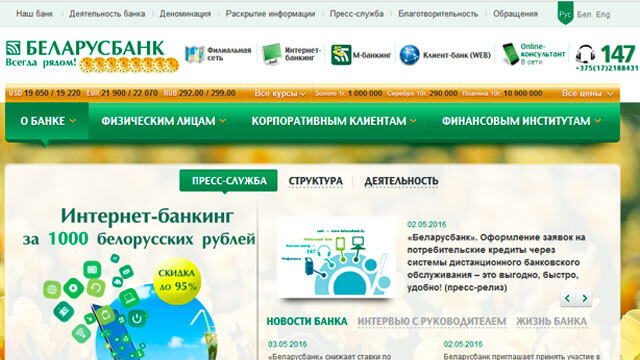Switch language to Eng

pyautogui.click(x=603, y=14)
